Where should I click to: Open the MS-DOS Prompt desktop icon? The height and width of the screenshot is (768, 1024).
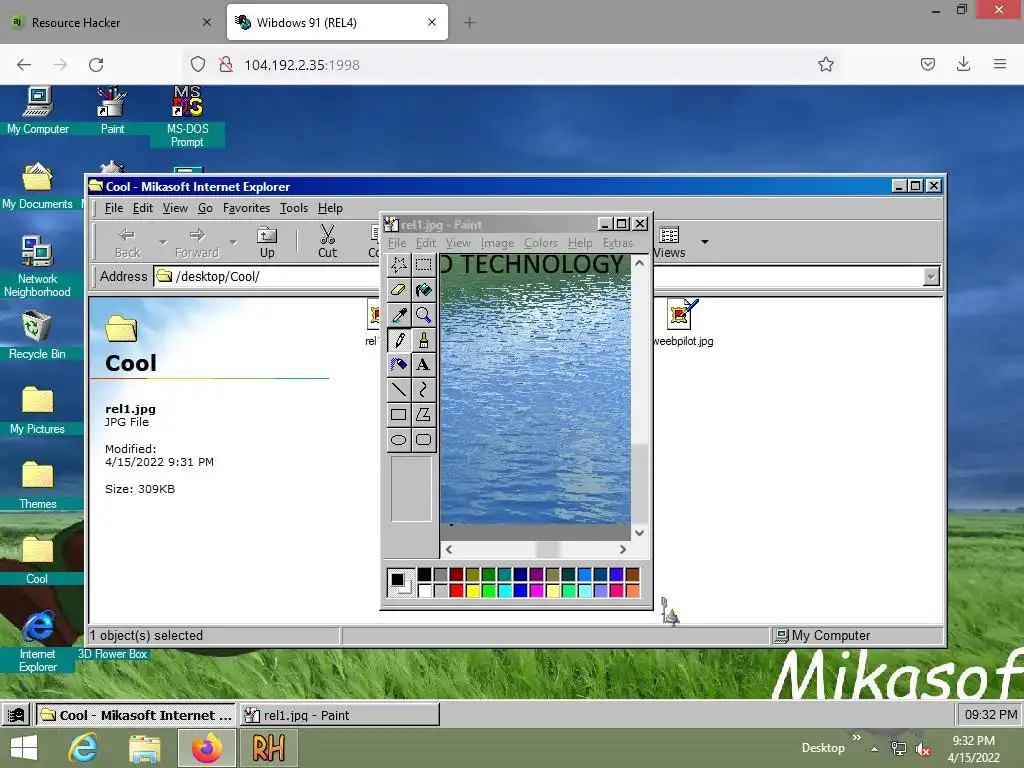coord(187,116)
